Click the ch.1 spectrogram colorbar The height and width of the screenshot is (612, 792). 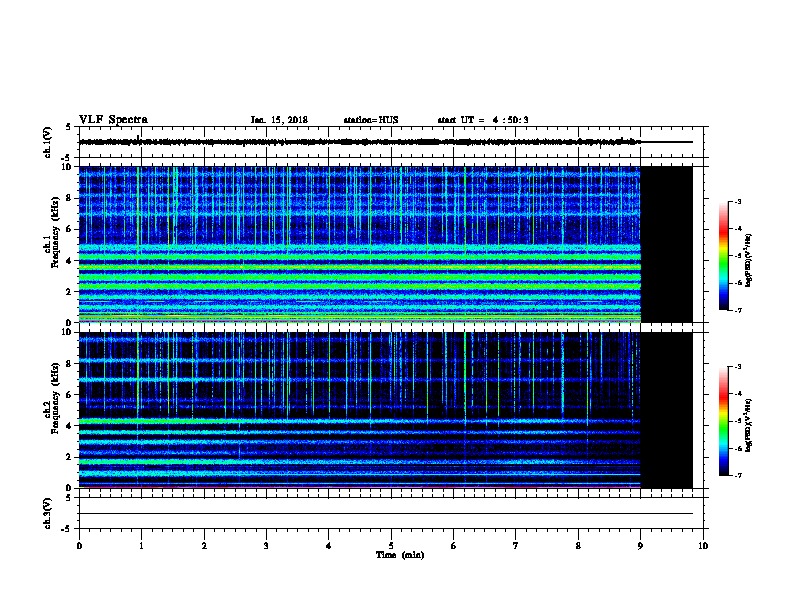tap(723, 256)
